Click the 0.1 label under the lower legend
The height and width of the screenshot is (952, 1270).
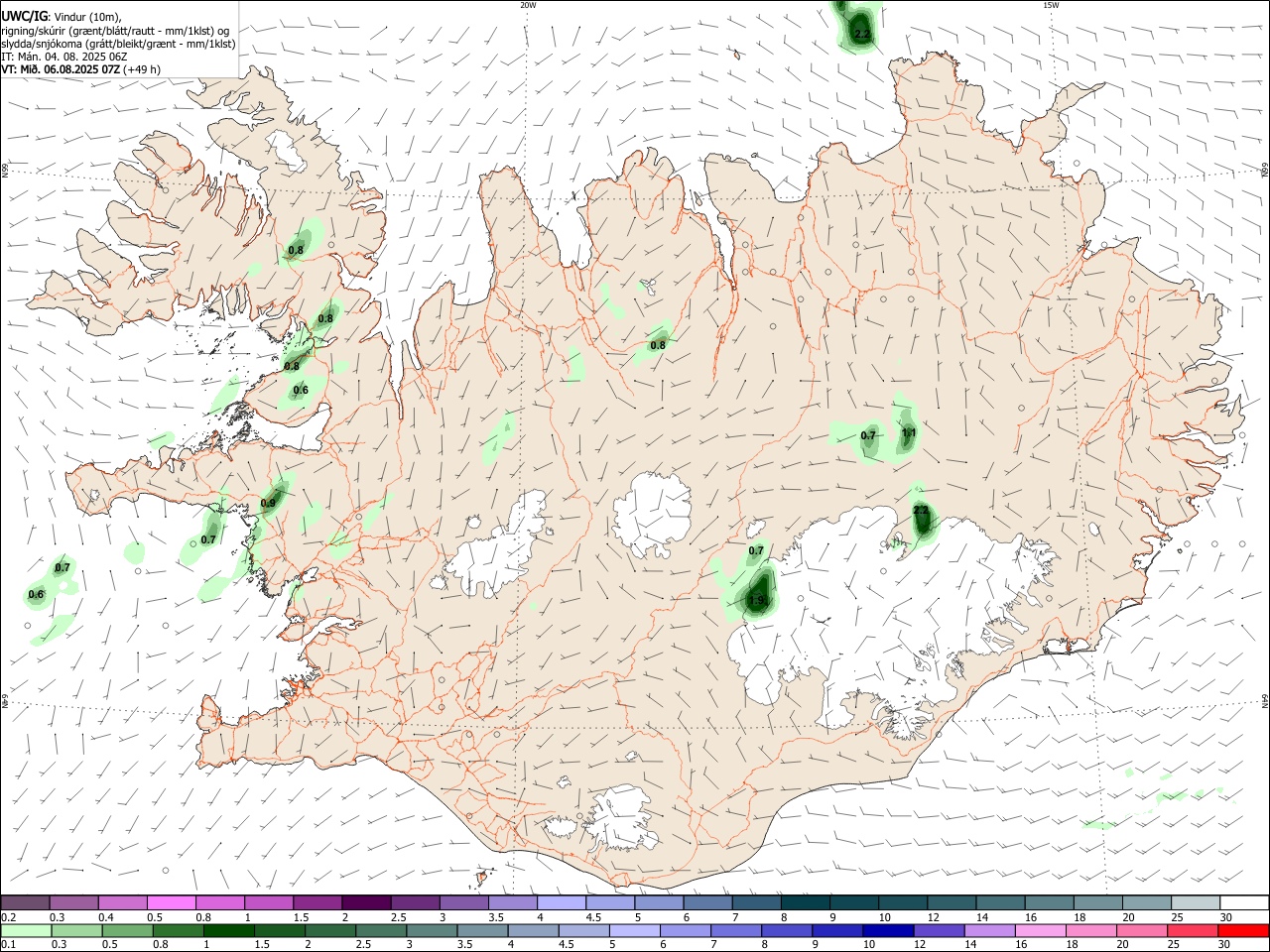click(x=8, y=945)
